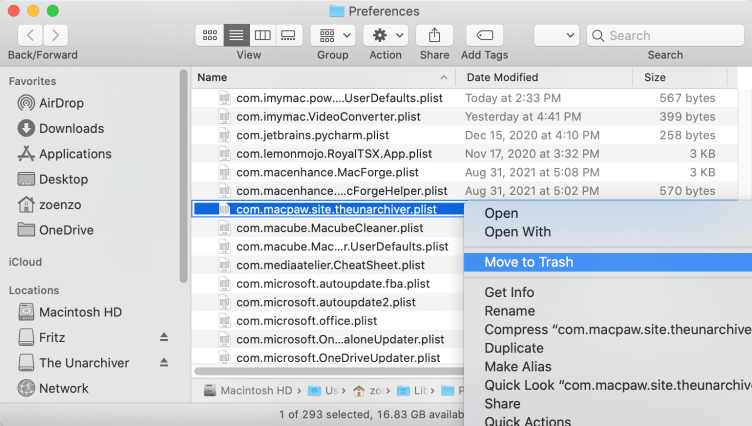Choose Get Info from context menu
The height and width of the screenshot is (426, 752).
tap(608, 292)
